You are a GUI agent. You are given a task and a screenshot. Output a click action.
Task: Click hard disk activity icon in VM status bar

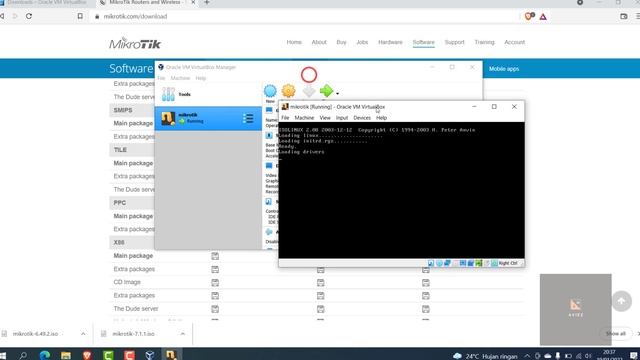click(x=431, y=263)
